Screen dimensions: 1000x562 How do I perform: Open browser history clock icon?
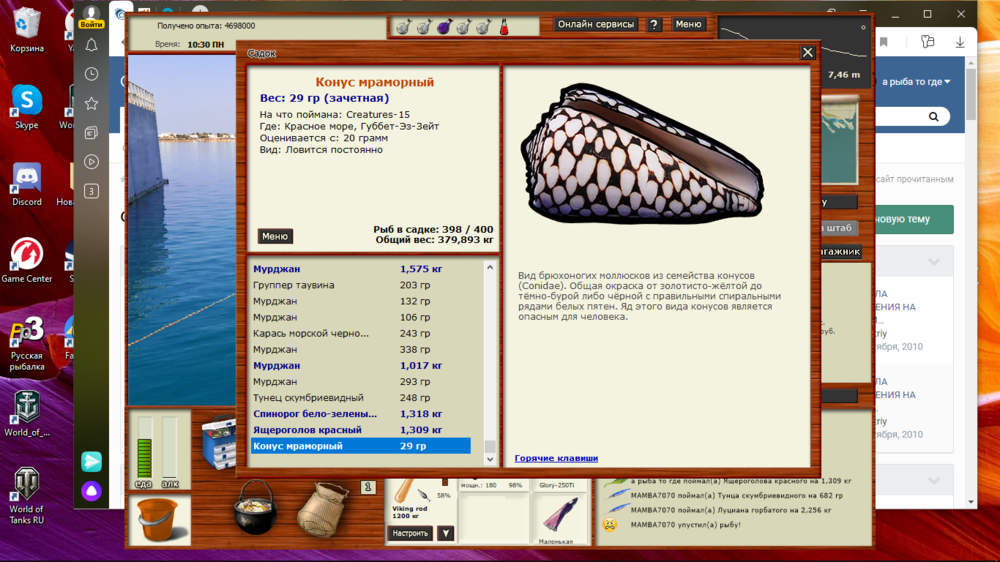91,74
